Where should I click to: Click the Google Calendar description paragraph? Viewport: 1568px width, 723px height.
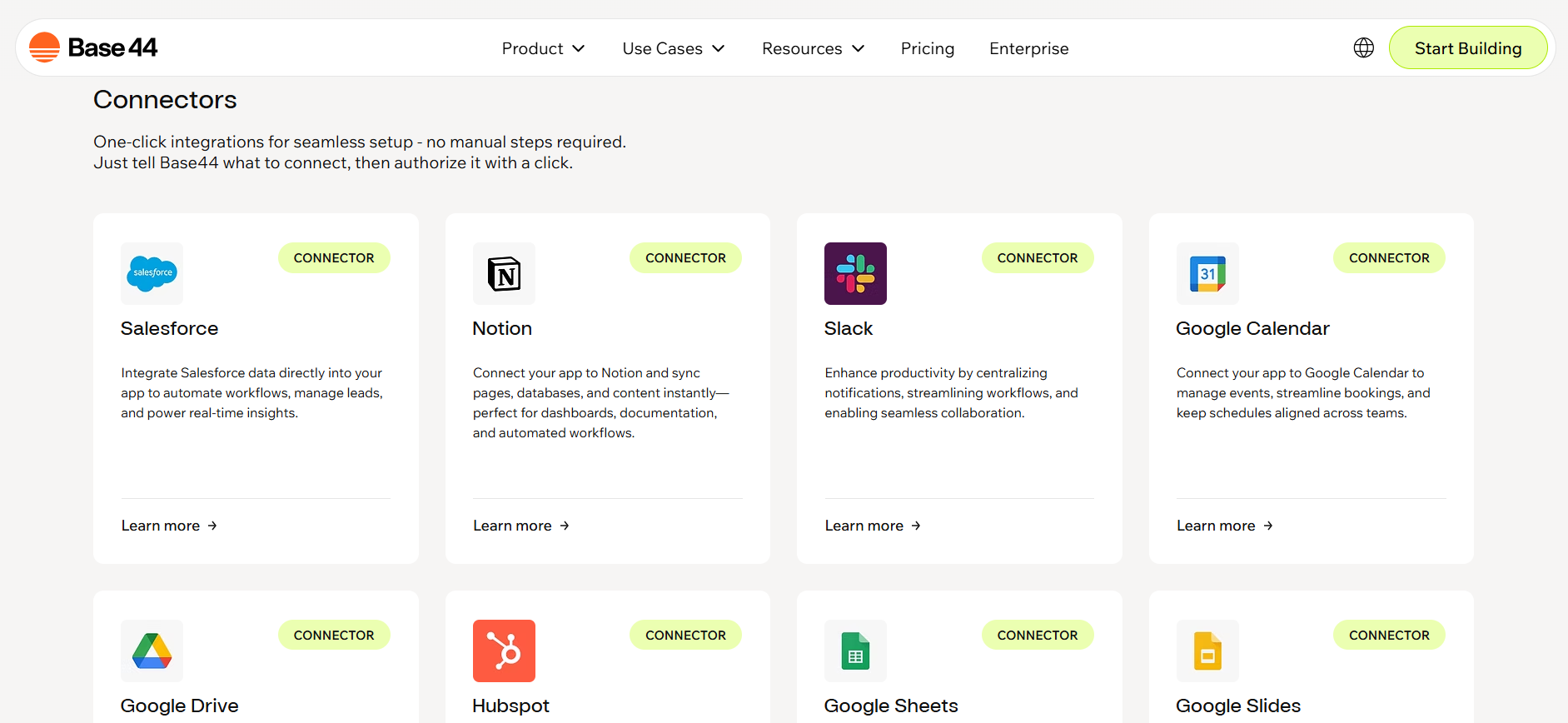(x=1303, y=393)
